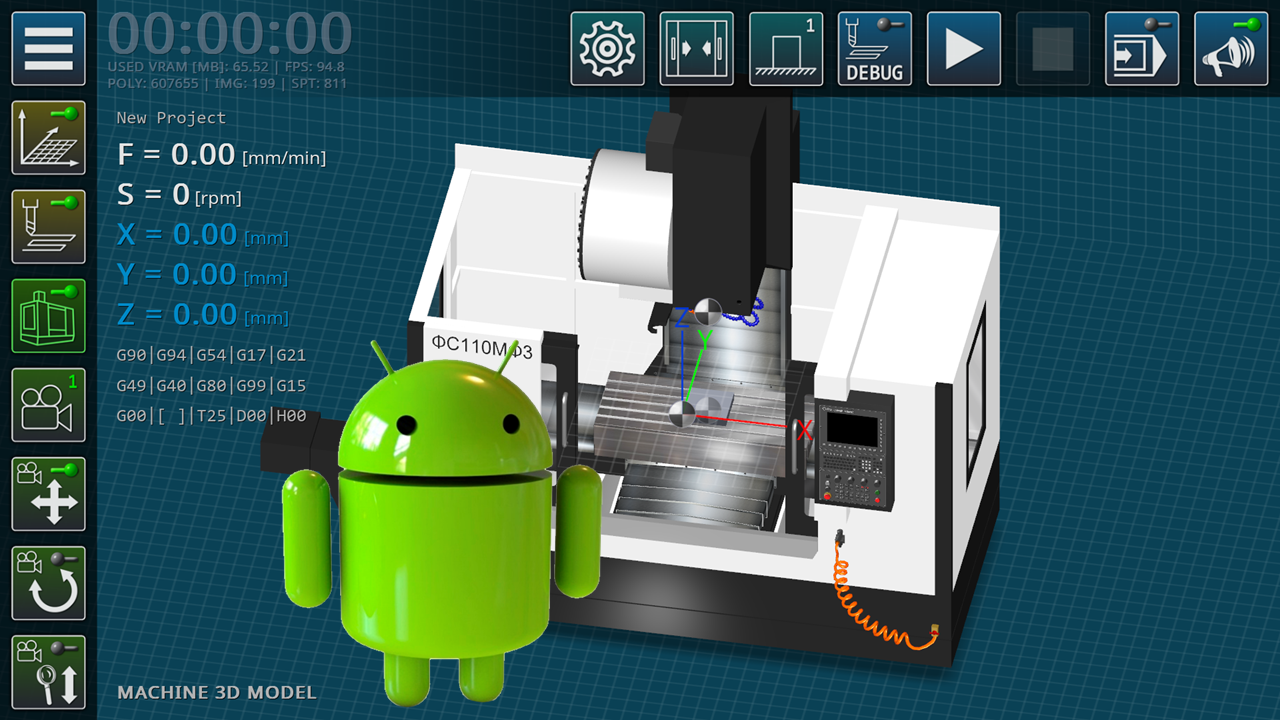1280x720 pixels.
Task: Click the CNC control panel on machine
Action: [854, 450]
